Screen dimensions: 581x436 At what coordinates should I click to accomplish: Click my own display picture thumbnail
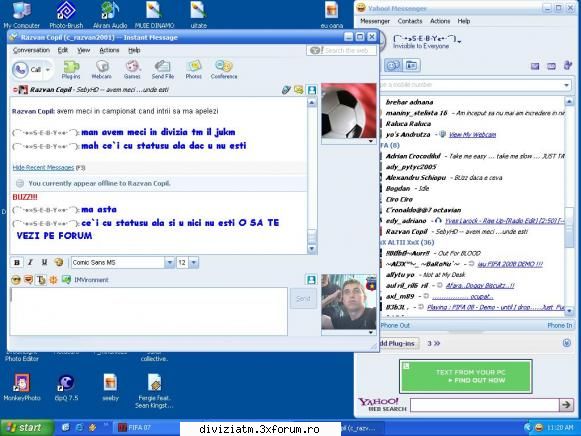pyautogui.click(x=348, y=302)
